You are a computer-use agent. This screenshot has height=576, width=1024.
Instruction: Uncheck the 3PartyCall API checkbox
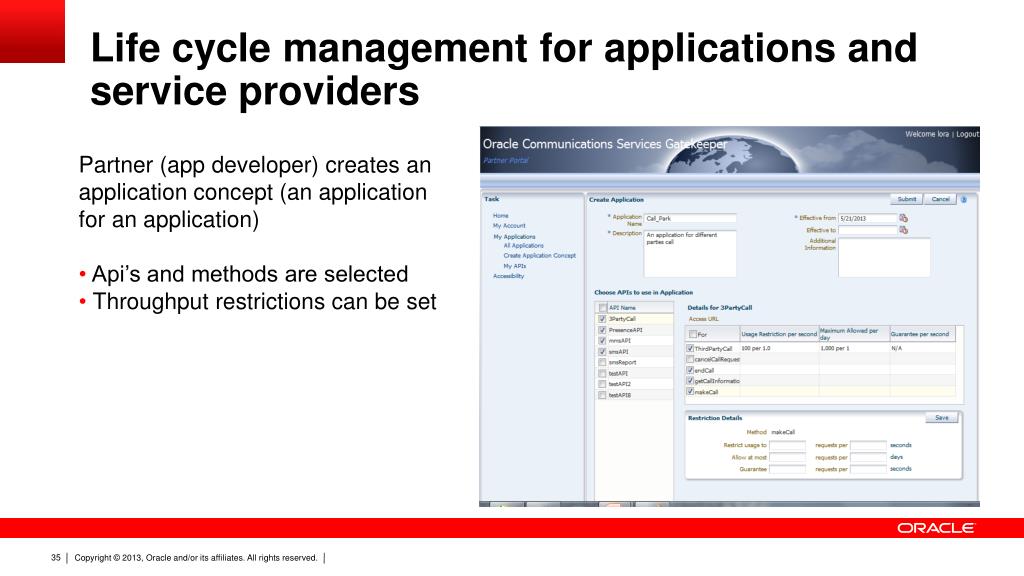(x=602, y=319)
